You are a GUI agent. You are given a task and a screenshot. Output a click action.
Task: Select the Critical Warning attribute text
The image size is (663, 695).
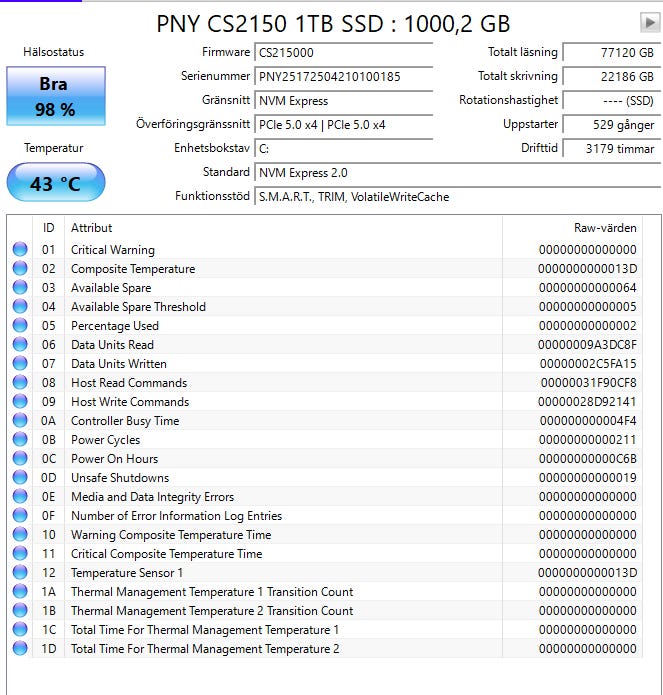[113, 250]
